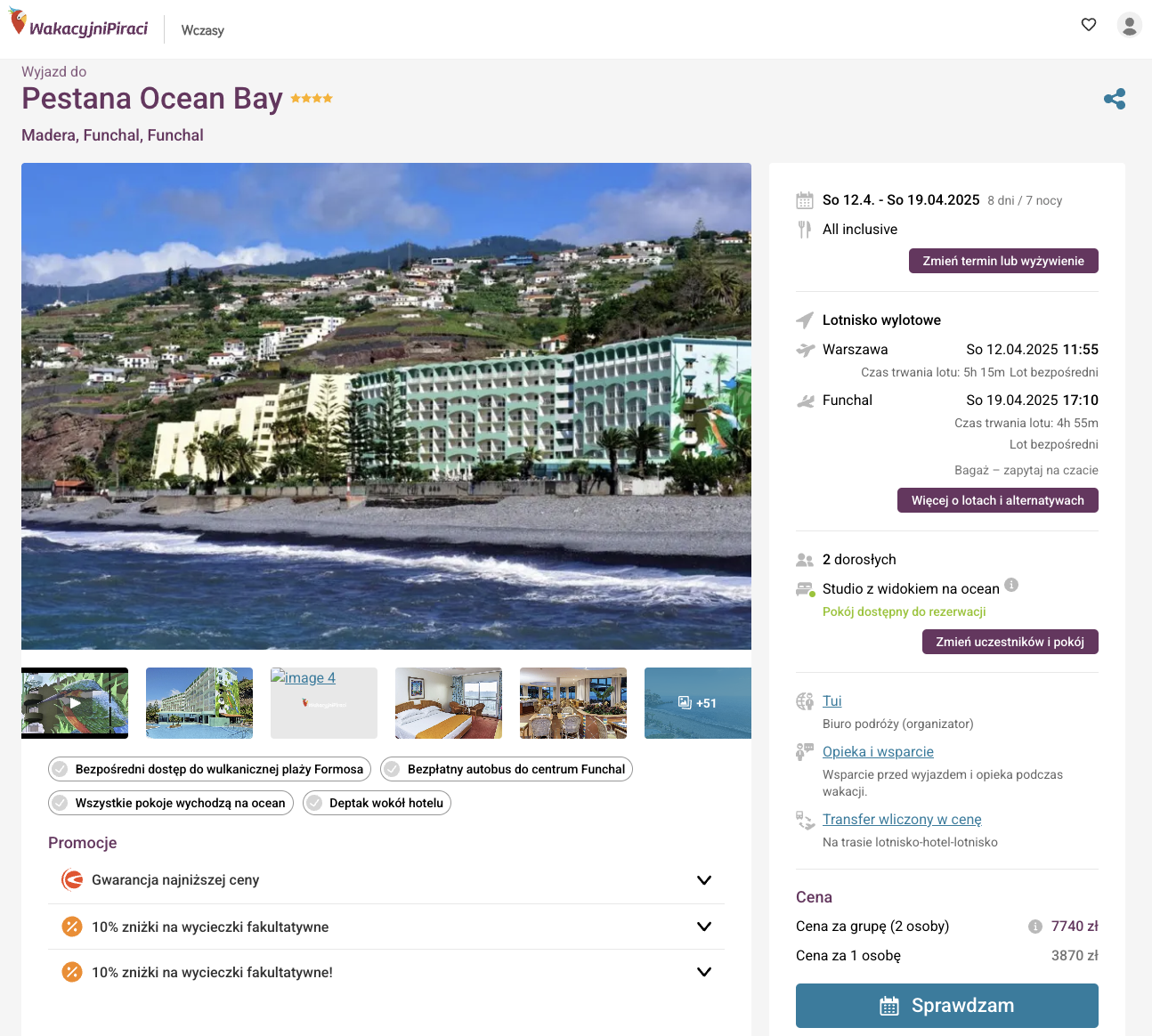Click Deptak wokół hotelu tag
1152x1036 pixels.
[x=377, y=803]
